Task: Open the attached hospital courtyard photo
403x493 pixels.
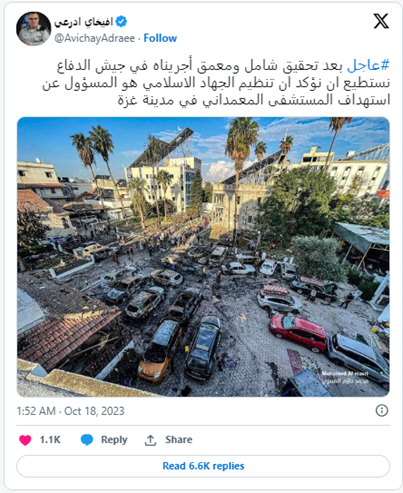Action: pos(203,257)
